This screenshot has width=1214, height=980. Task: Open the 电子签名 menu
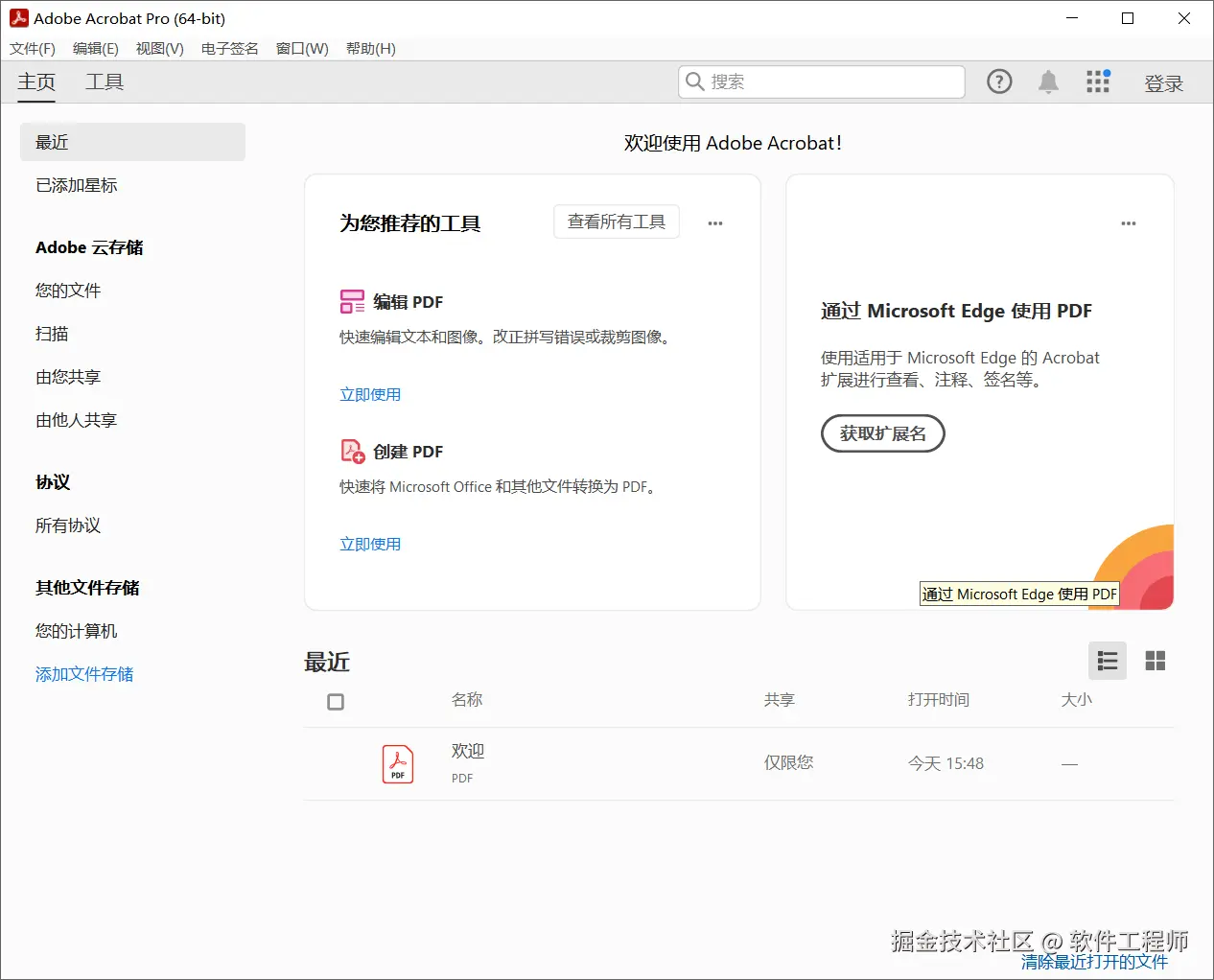click(230, 48)
